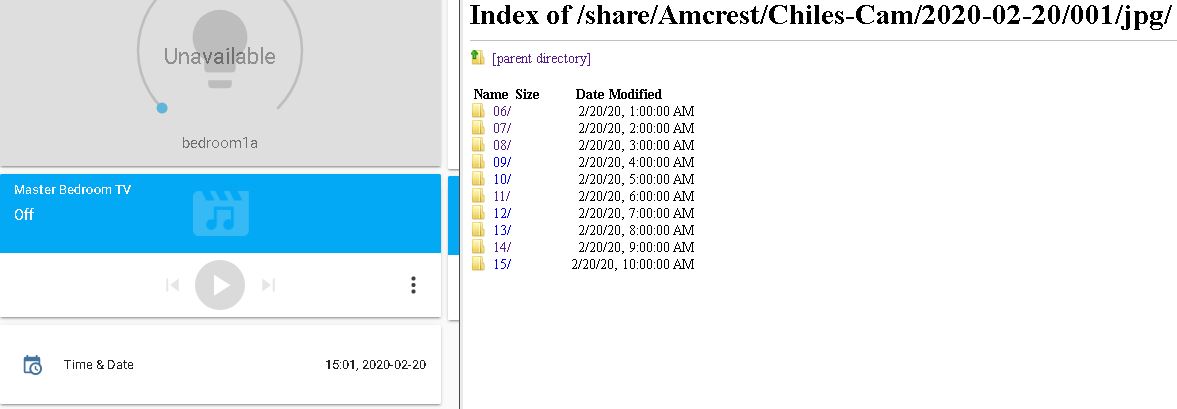Open folder 12/

pyautogui.click(x=502, y=213)
